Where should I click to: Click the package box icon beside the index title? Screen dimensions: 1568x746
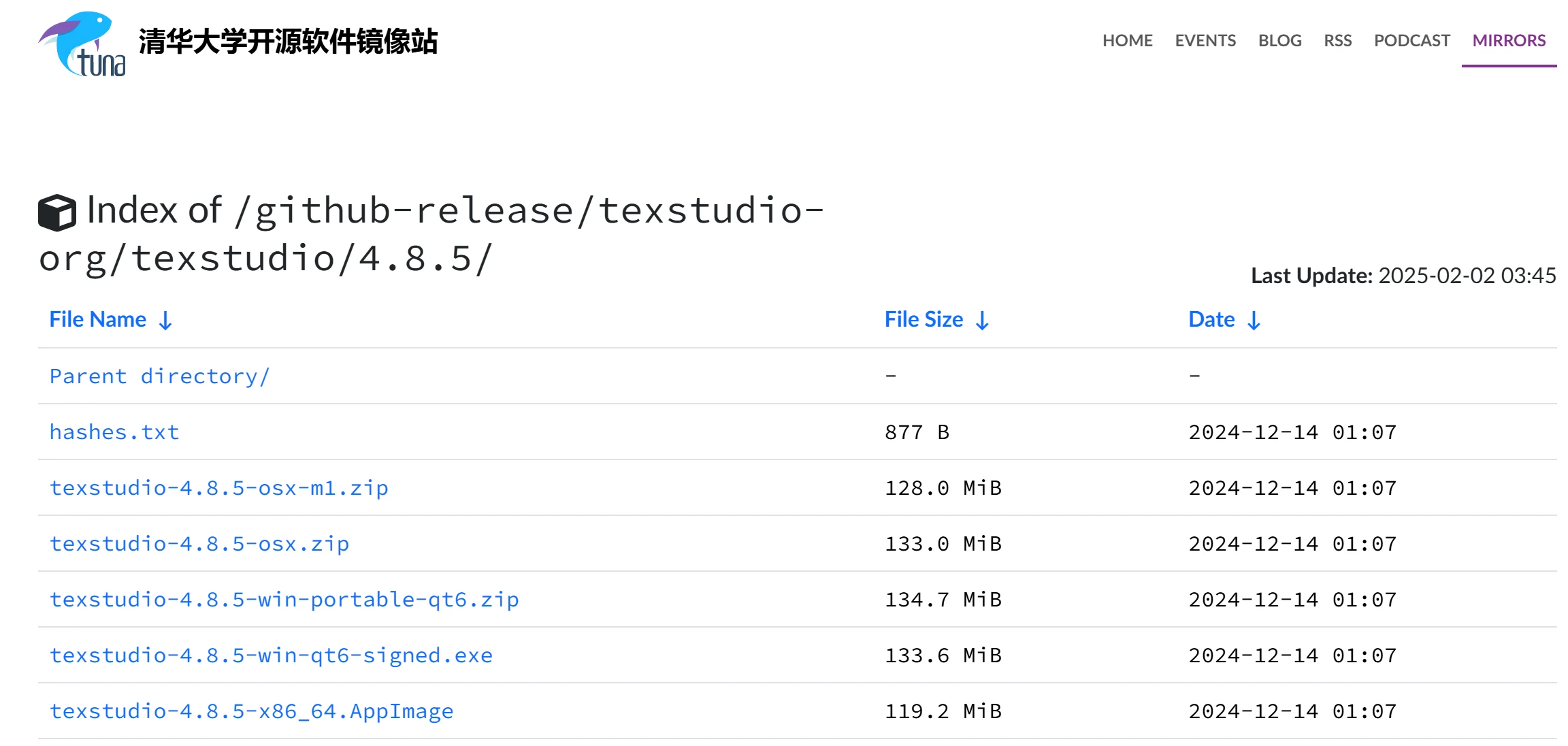[x=57, y=211]
